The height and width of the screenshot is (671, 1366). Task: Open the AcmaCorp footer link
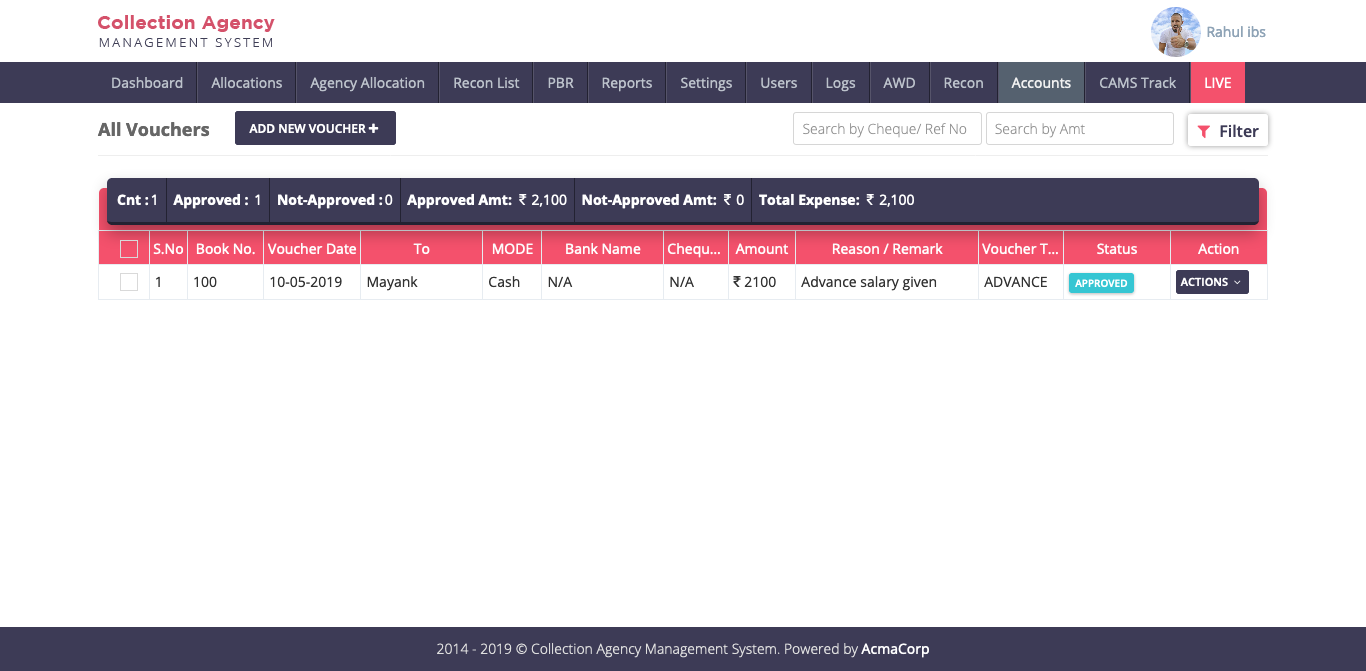(895, 649)
